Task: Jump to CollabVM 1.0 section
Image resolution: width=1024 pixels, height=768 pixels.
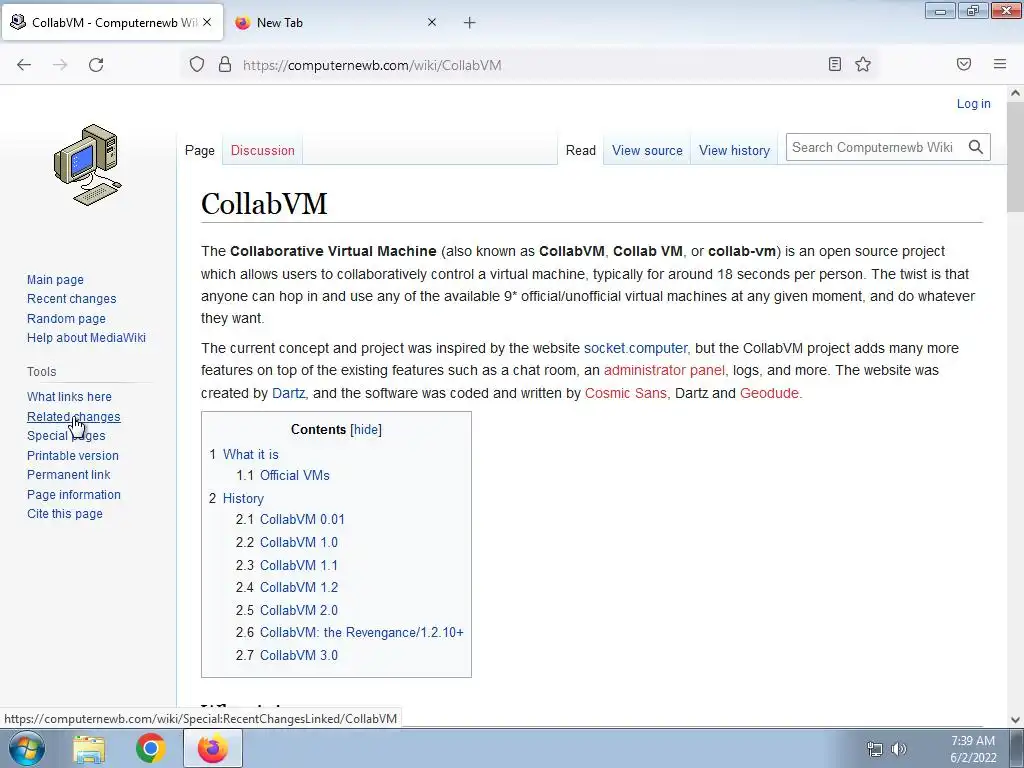Action: pyautogui.click(x=299, y=542)
